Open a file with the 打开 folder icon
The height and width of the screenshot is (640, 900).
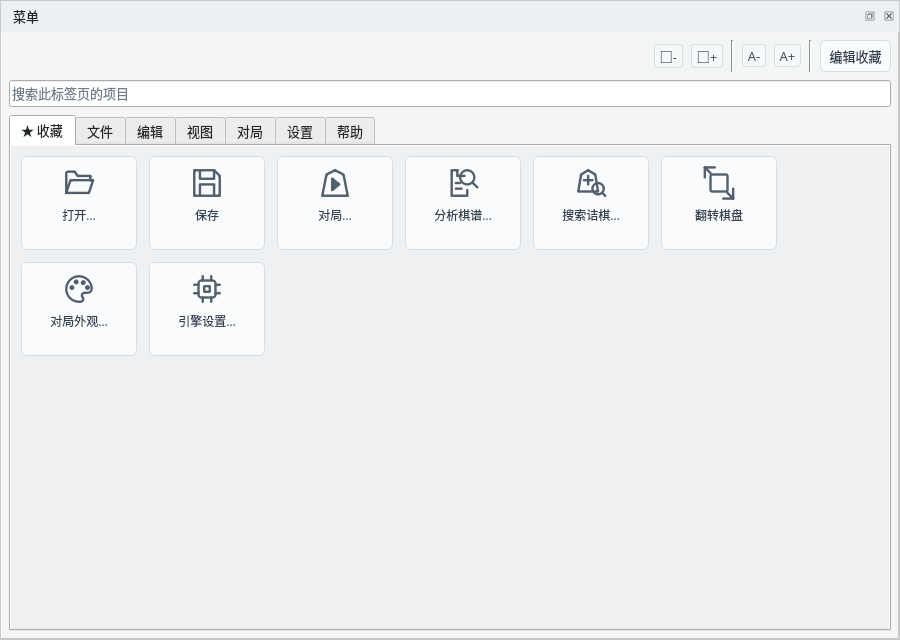pyautogui.click(x=79, y=203)
